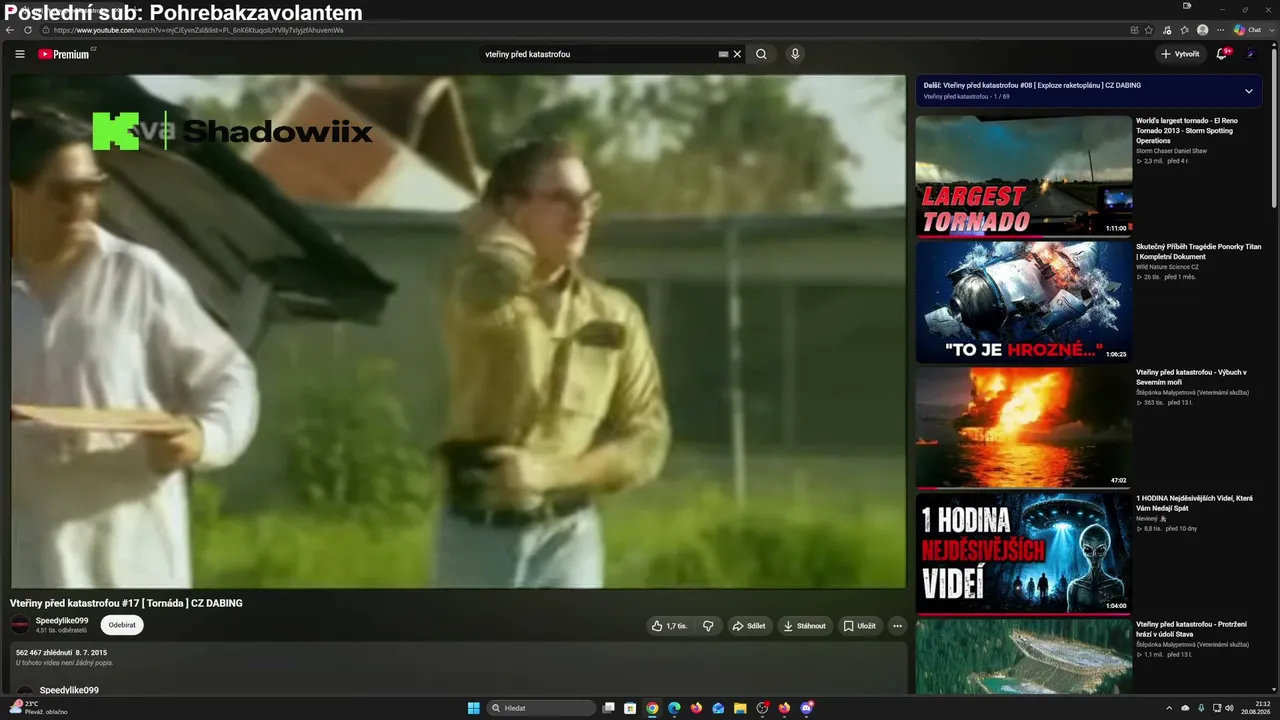The height and width of the screenshot is (720, 1280).
Task: Dislike the video with thumbs down
Action: coord(708,626)
